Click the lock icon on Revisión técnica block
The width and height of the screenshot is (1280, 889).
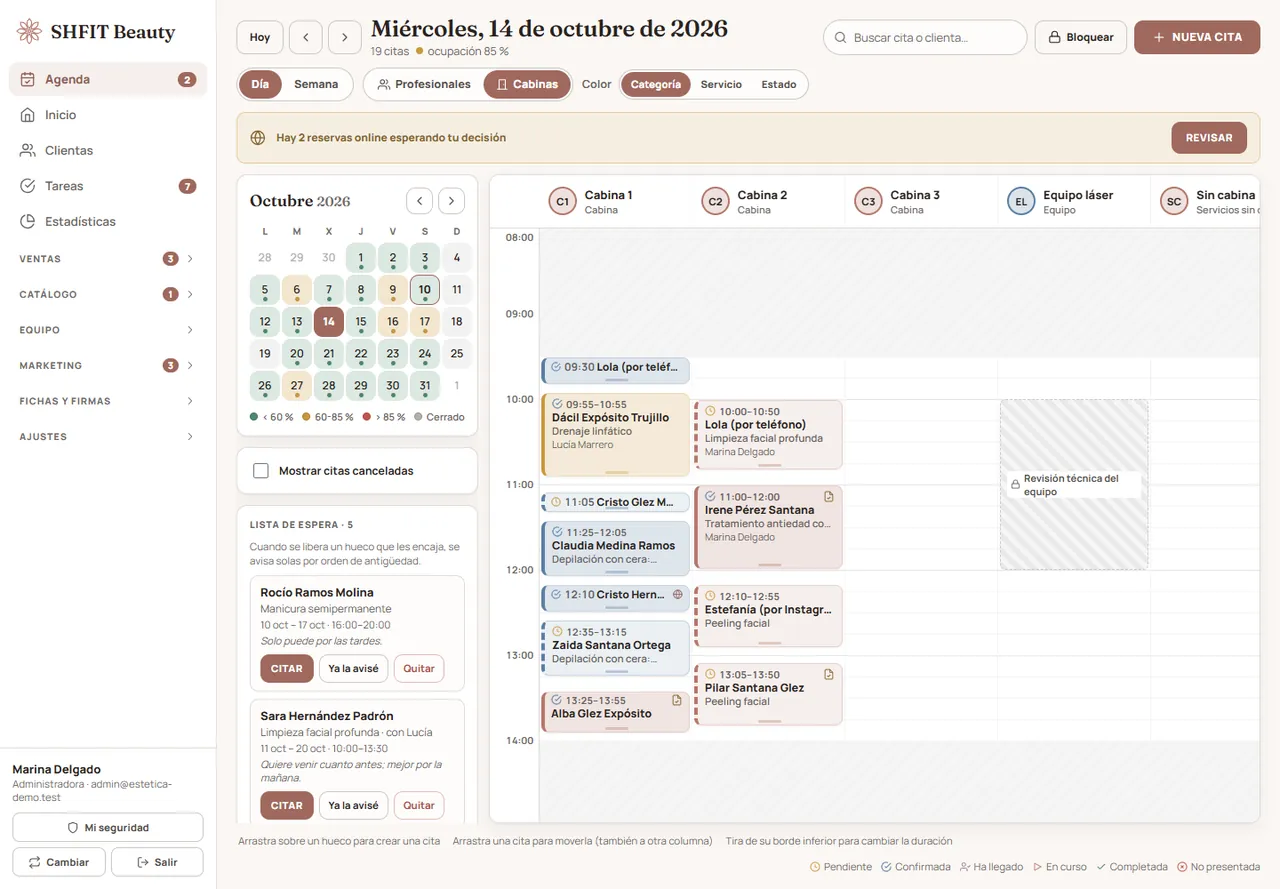click(1015, 485)
